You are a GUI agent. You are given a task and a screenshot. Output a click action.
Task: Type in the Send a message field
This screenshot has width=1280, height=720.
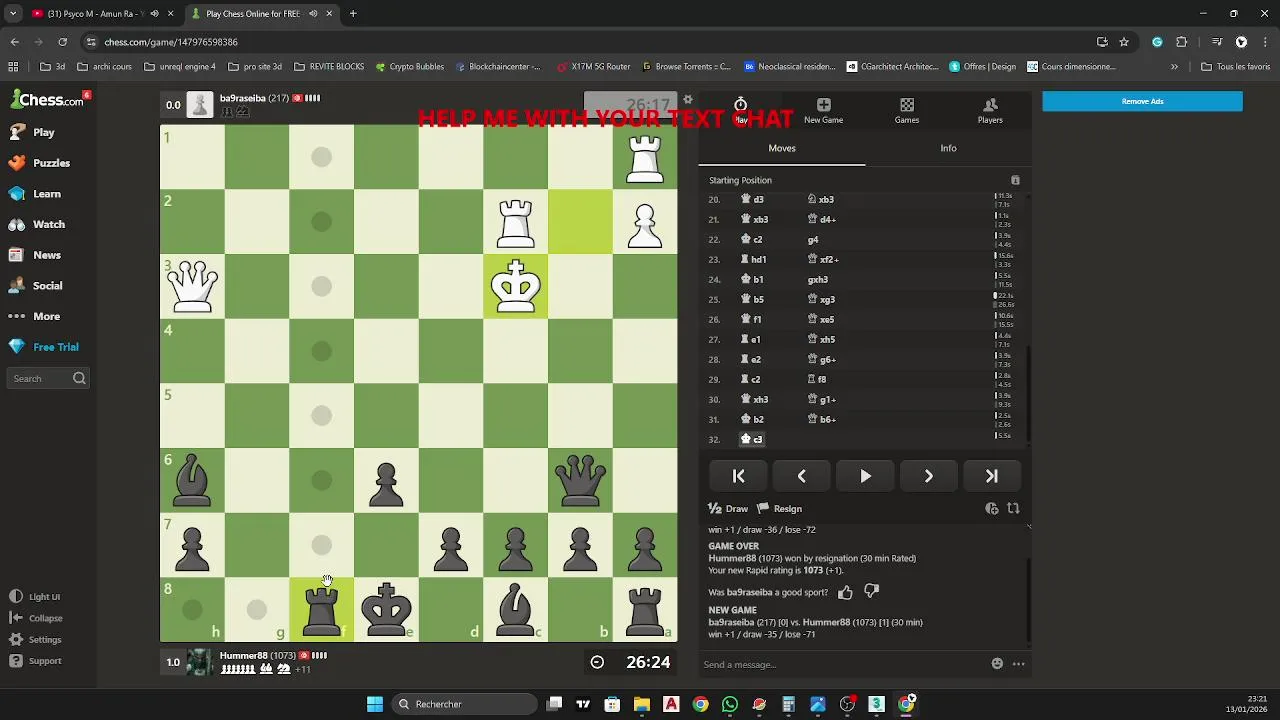point(843,664)
